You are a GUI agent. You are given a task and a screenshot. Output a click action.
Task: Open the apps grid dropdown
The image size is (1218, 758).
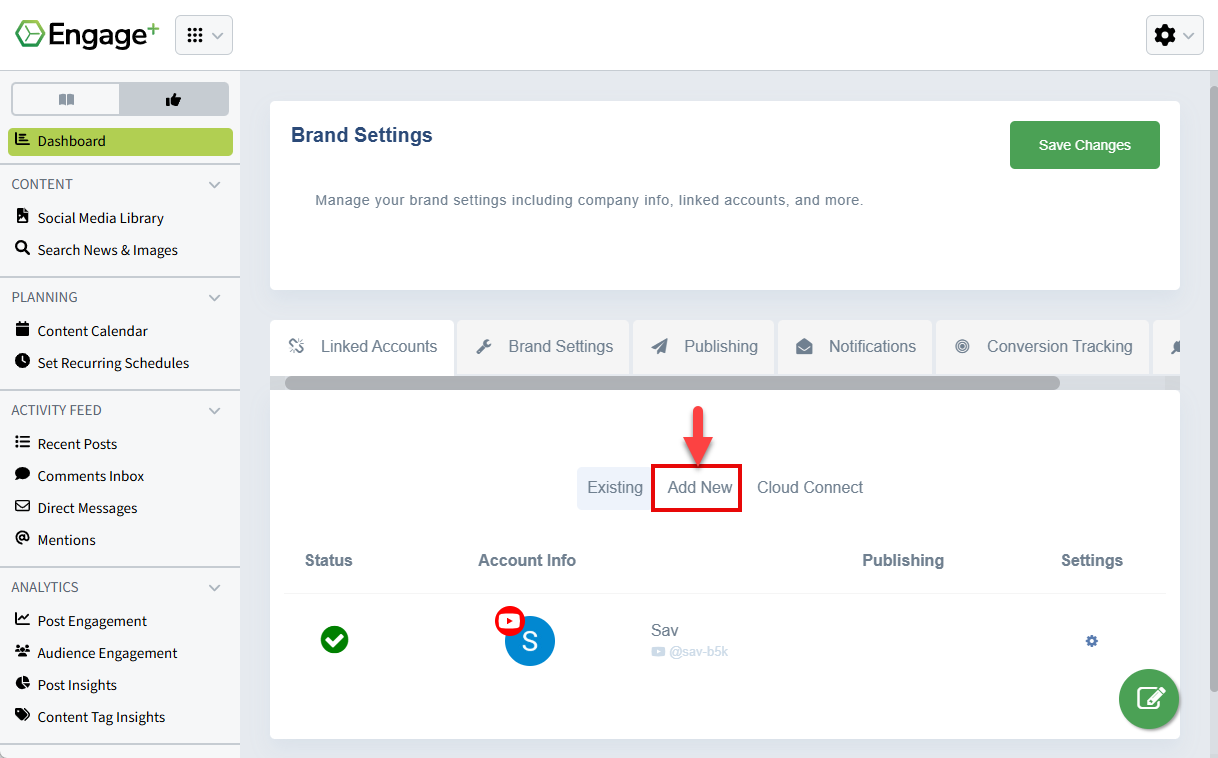(204, 35)
